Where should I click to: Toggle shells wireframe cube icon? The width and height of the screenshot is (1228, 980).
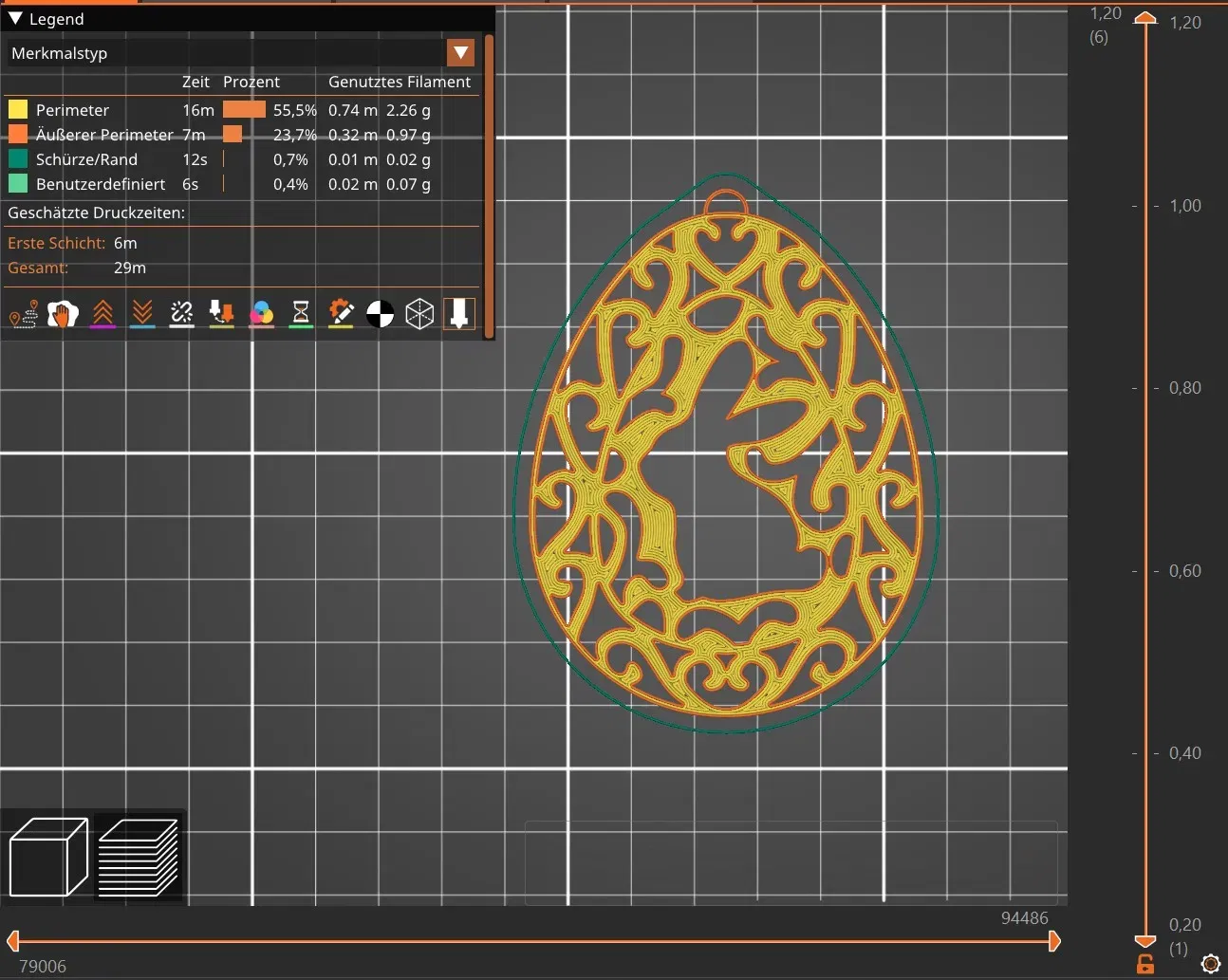(x=419, y=314)
